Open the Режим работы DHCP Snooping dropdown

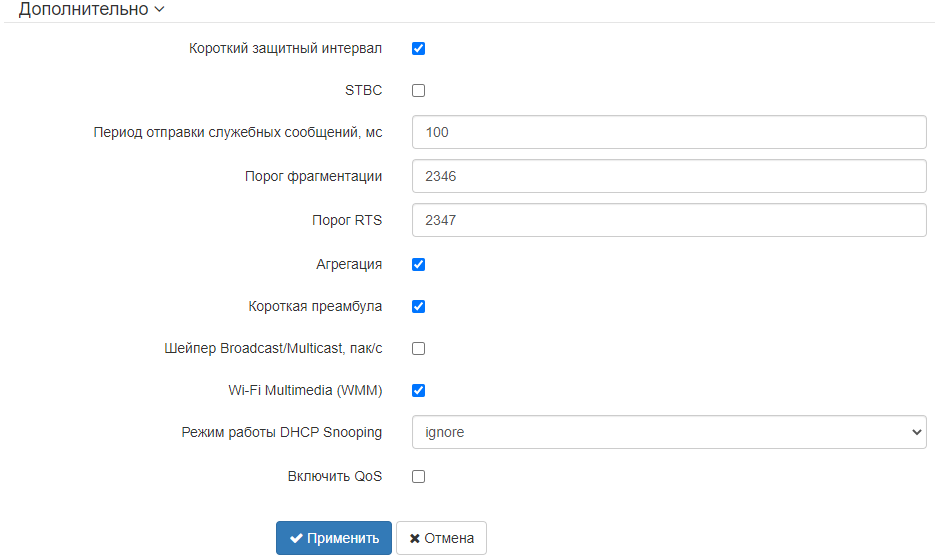click(x=669, y=432)
